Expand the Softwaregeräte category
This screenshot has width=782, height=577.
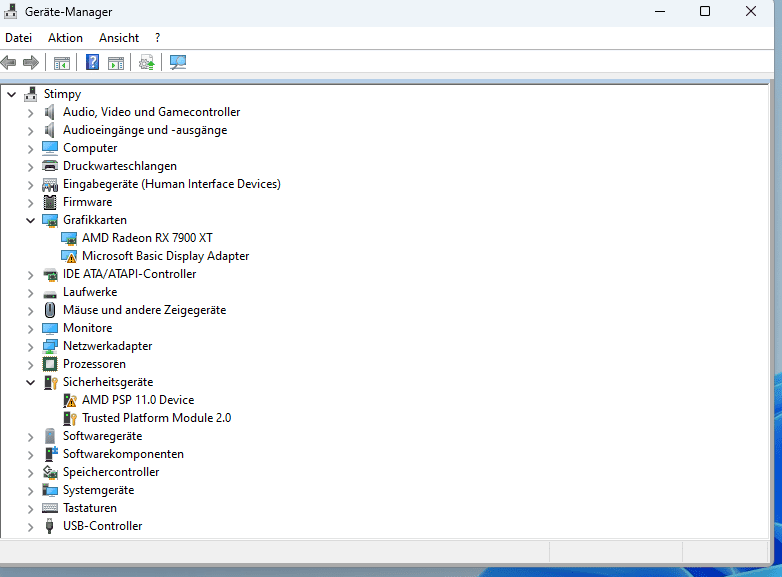[x=30, y=437]
